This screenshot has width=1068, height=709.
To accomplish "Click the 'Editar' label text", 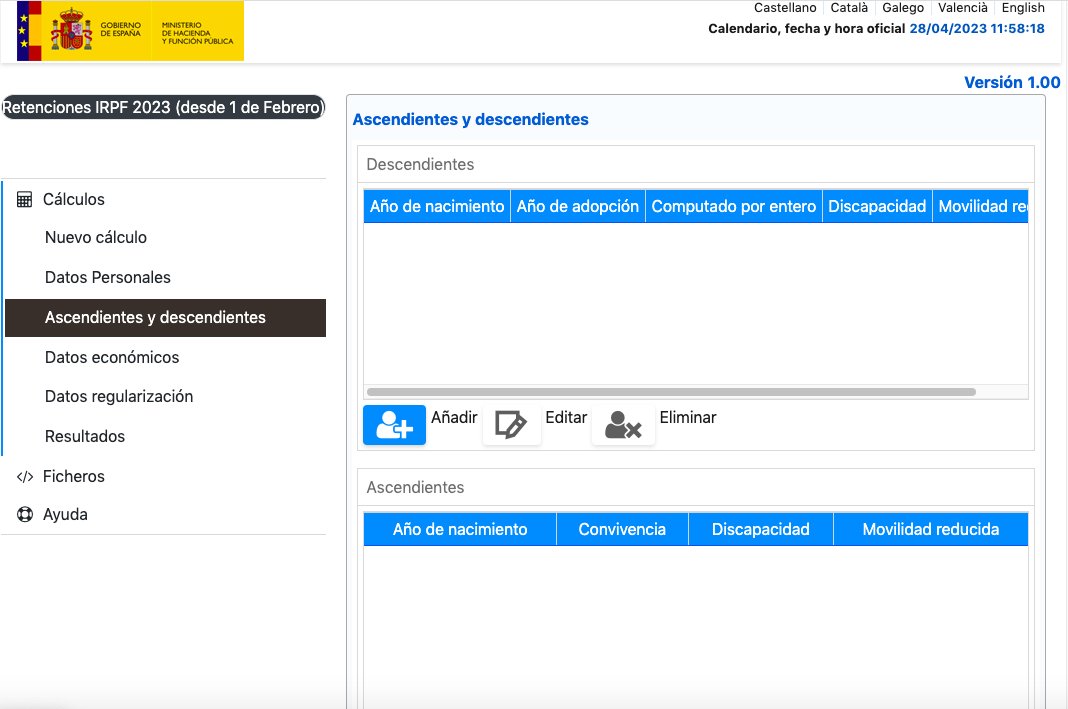I will click(566, 417).
